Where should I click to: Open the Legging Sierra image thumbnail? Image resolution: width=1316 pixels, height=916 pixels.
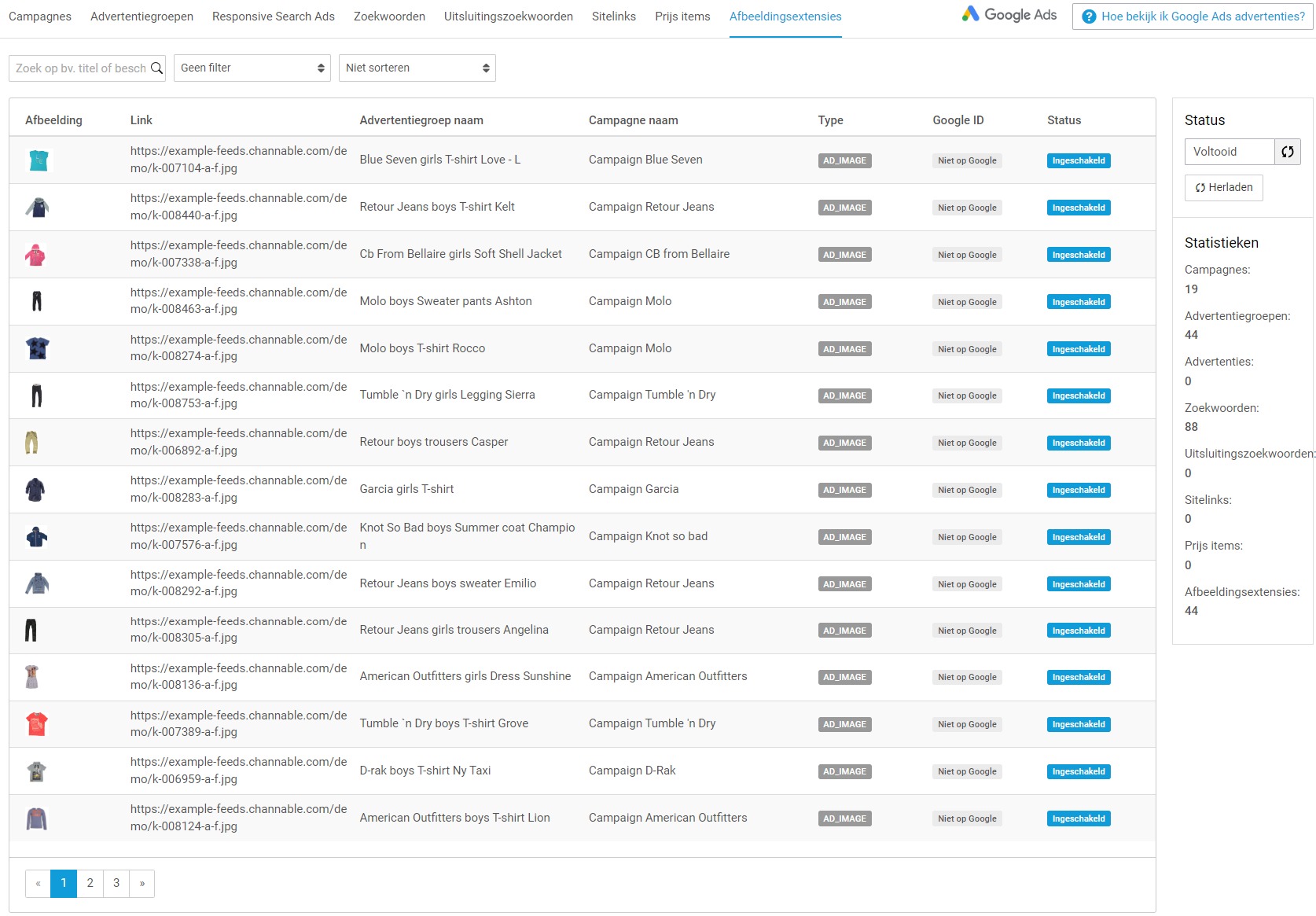tap(36, 395)
